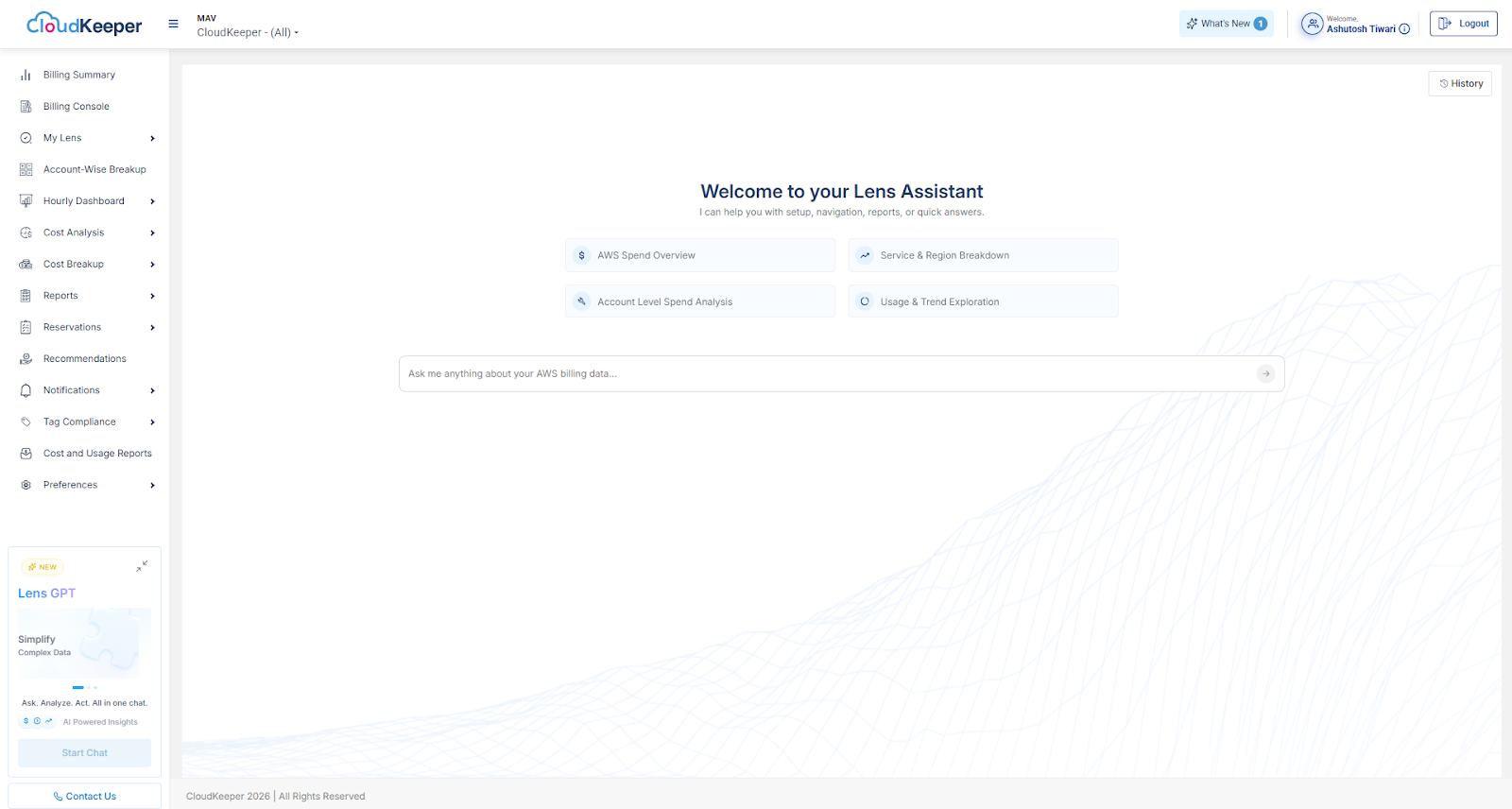
Task: Open Account-Wise Breakup menu item
Action: click(x=94, y=170)
